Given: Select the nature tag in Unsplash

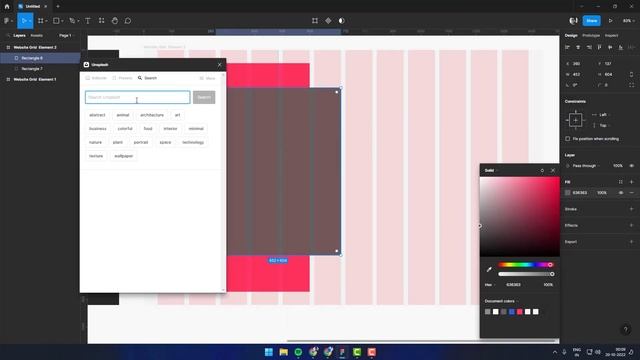Looking at the screenshot, I should tap(96, 142).
